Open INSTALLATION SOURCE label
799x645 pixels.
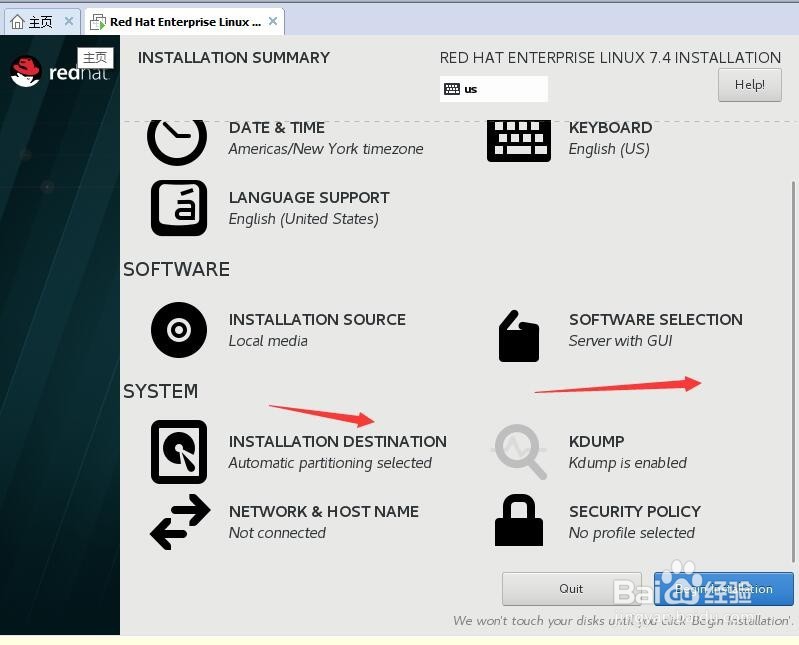(x=317, y=319)
